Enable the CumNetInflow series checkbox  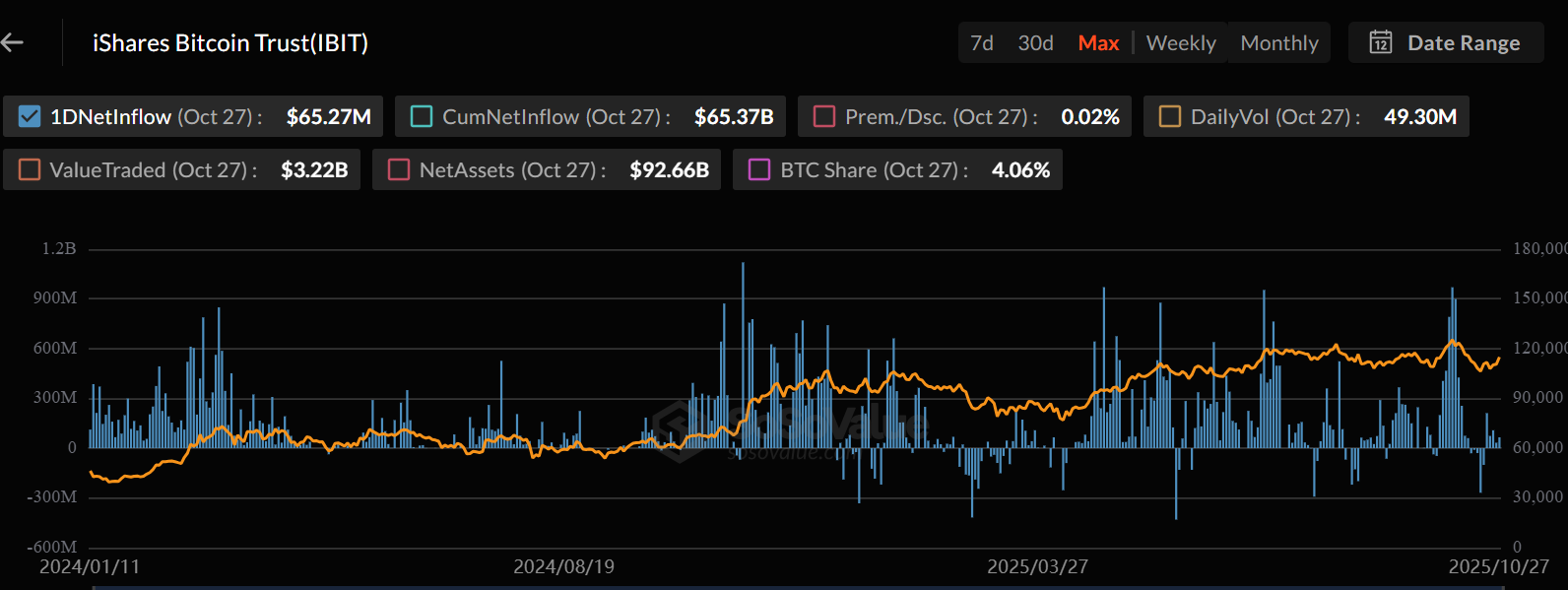(x=422, y=117)
